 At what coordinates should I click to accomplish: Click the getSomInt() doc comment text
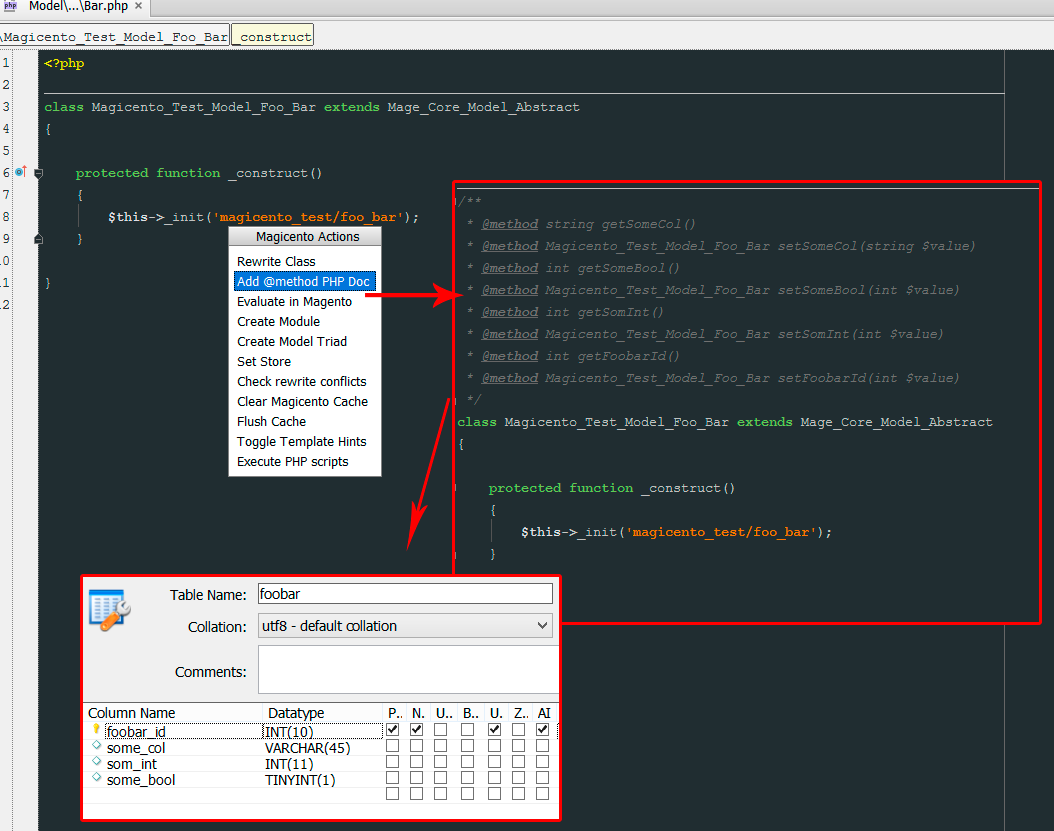(620, 312)
